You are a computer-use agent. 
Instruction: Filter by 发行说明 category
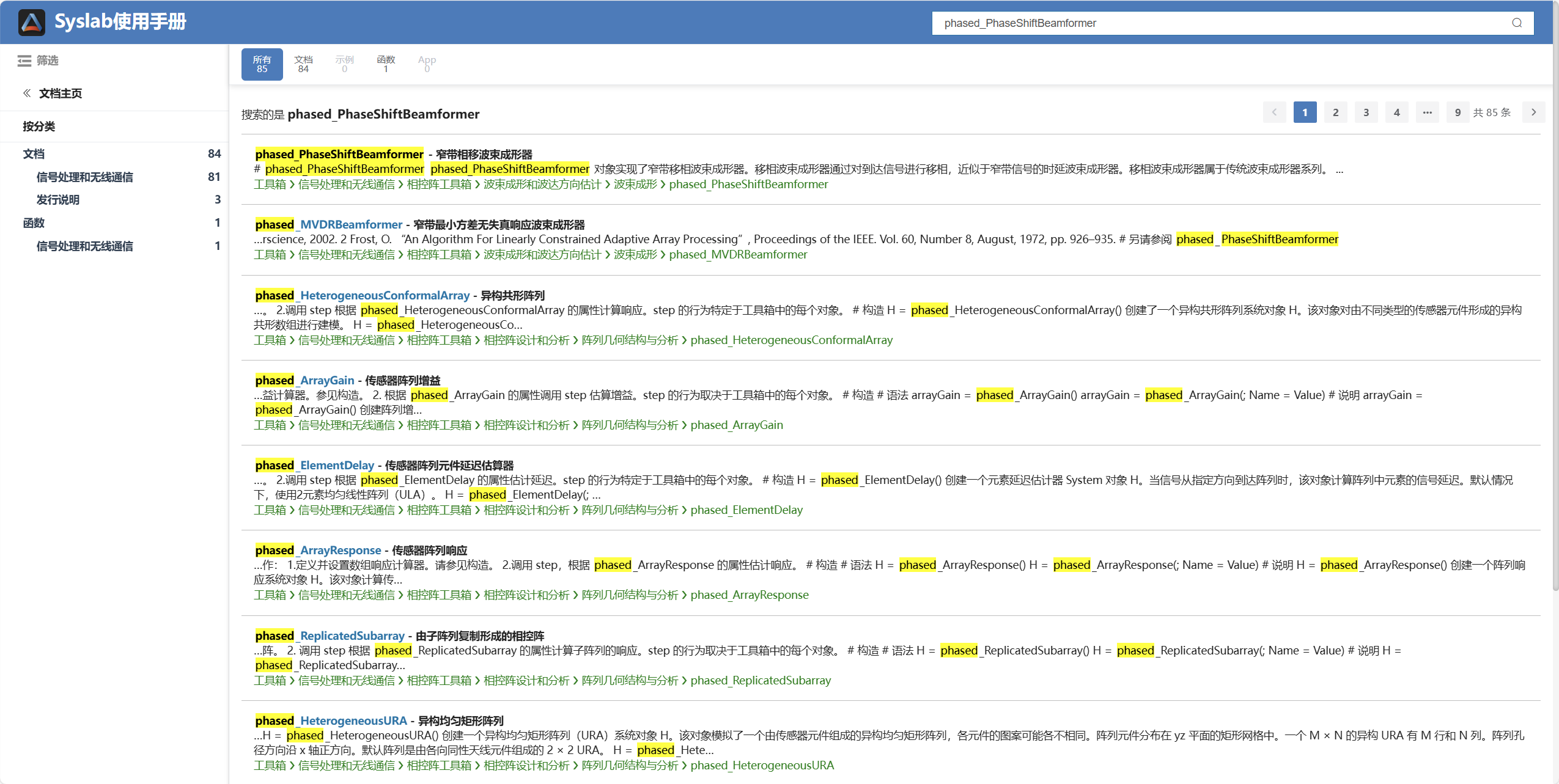coord(128,200)
